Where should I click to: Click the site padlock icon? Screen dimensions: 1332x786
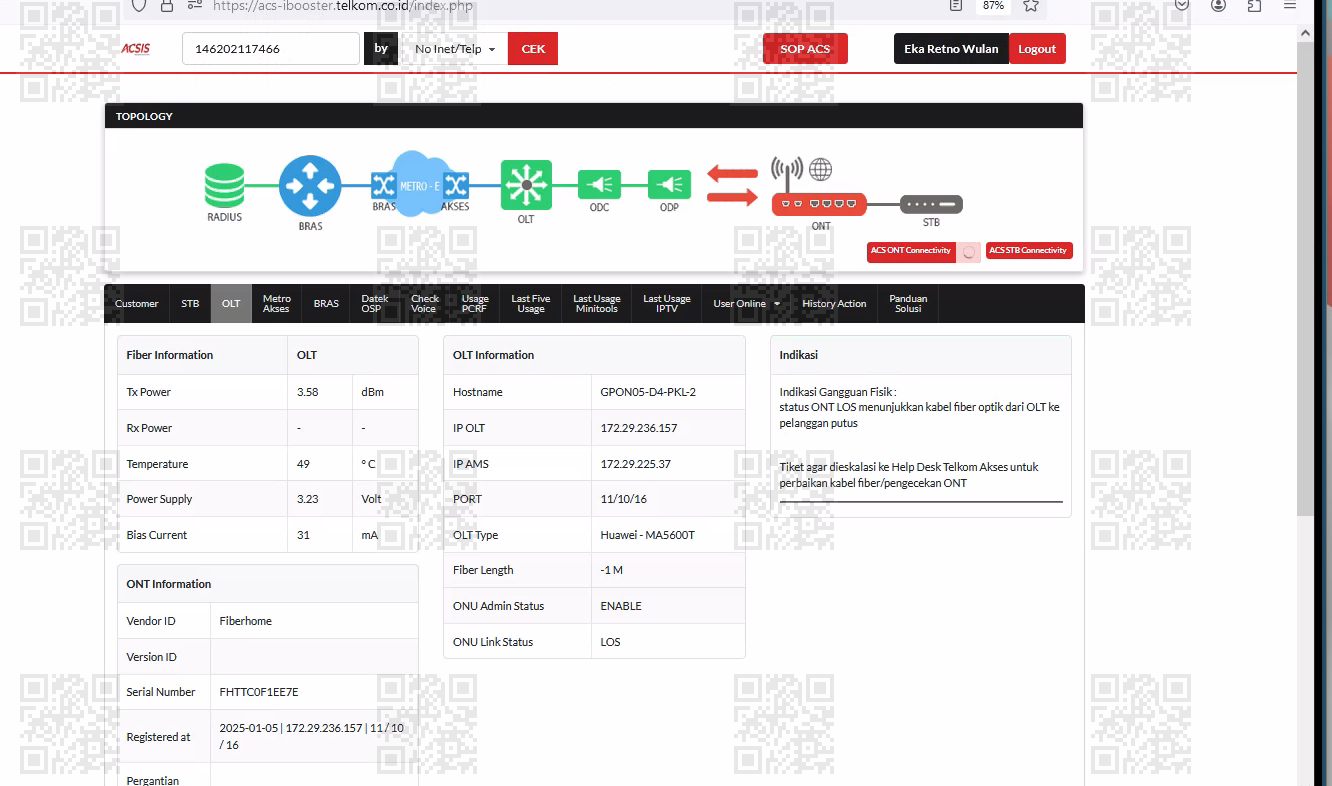tap(167, 5)
